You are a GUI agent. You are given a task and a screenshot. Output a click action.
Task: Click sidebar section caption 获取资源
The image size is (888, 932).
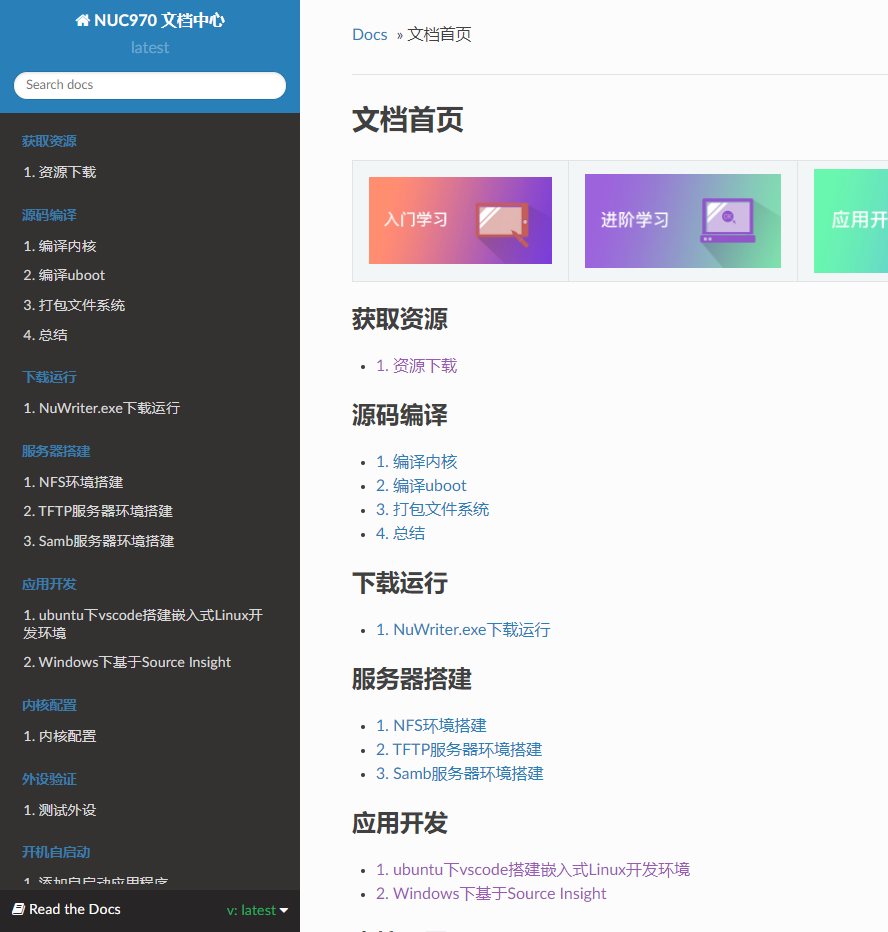pyautogui.click(x=49, y=141)
